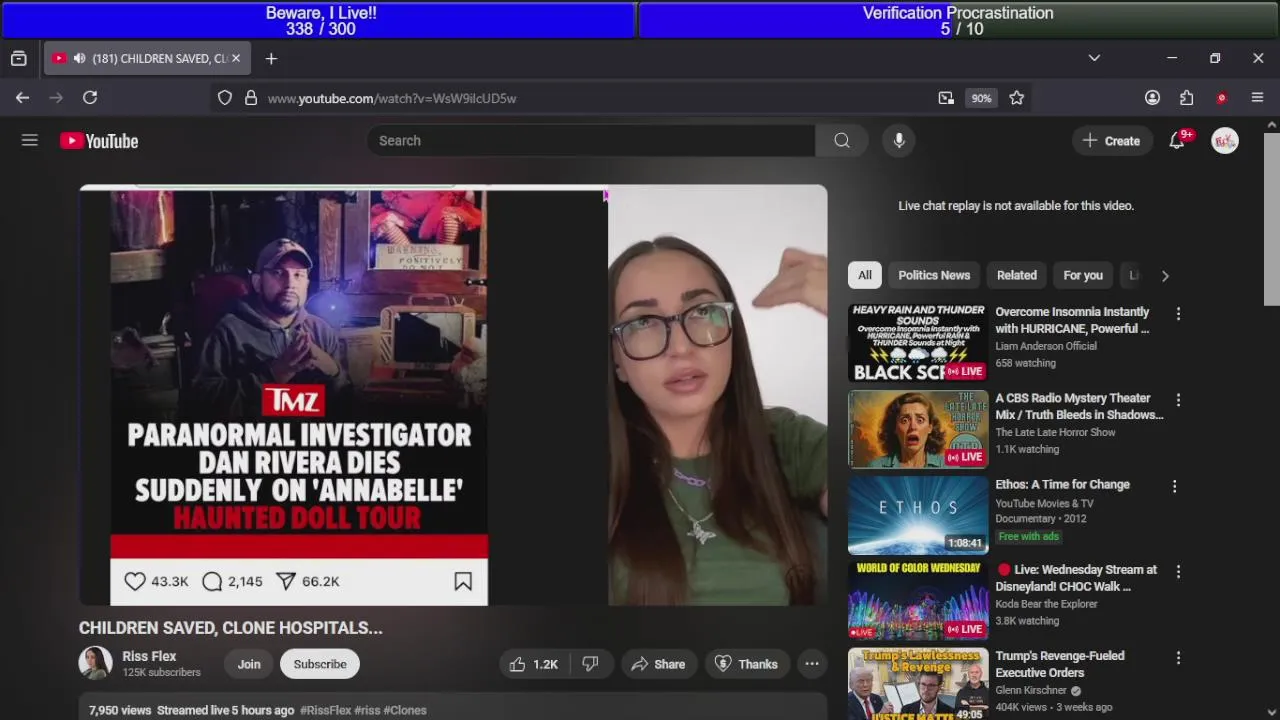Open the Firefox application menu
This screenshot has width=1280, height=720.
click(x=1257, y=98)
